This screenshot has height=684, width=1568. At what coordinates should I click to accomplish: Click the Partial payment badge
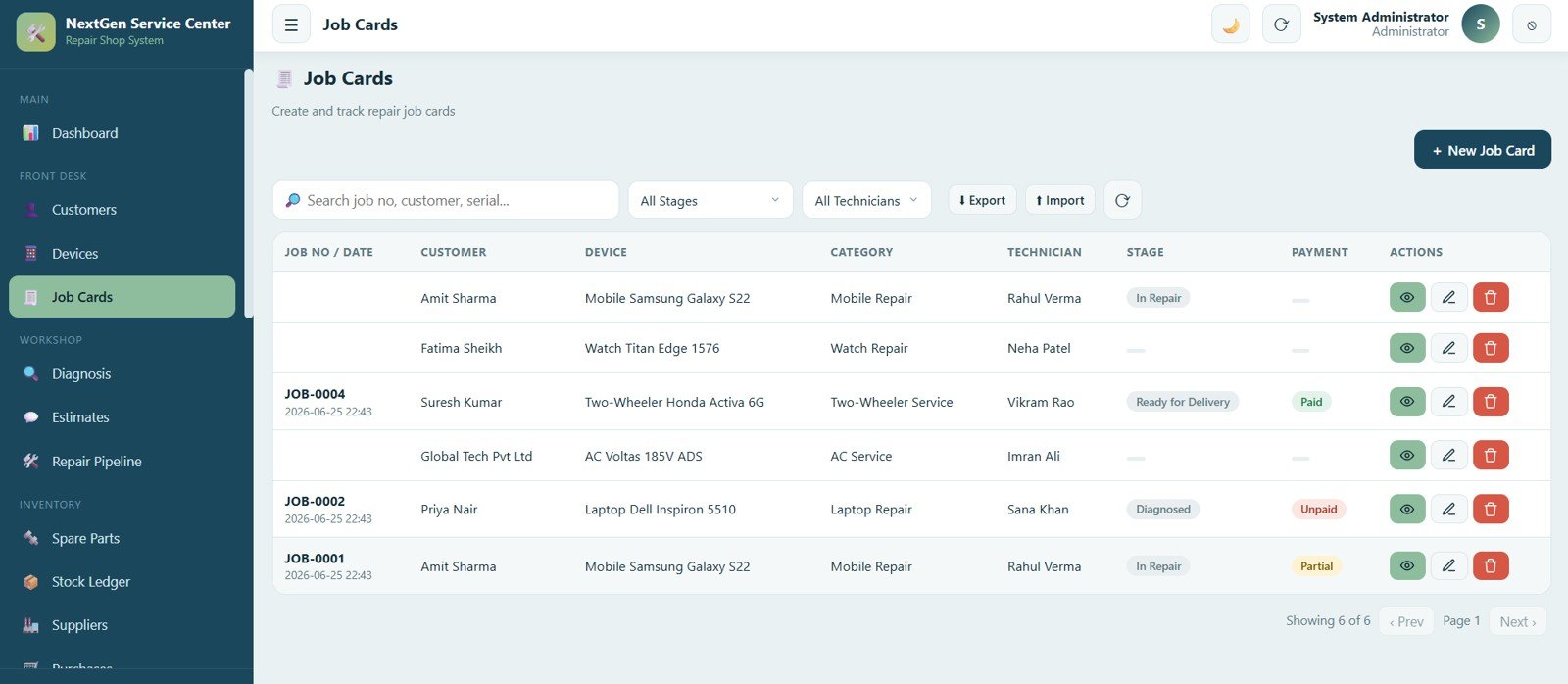[1316, 566]
